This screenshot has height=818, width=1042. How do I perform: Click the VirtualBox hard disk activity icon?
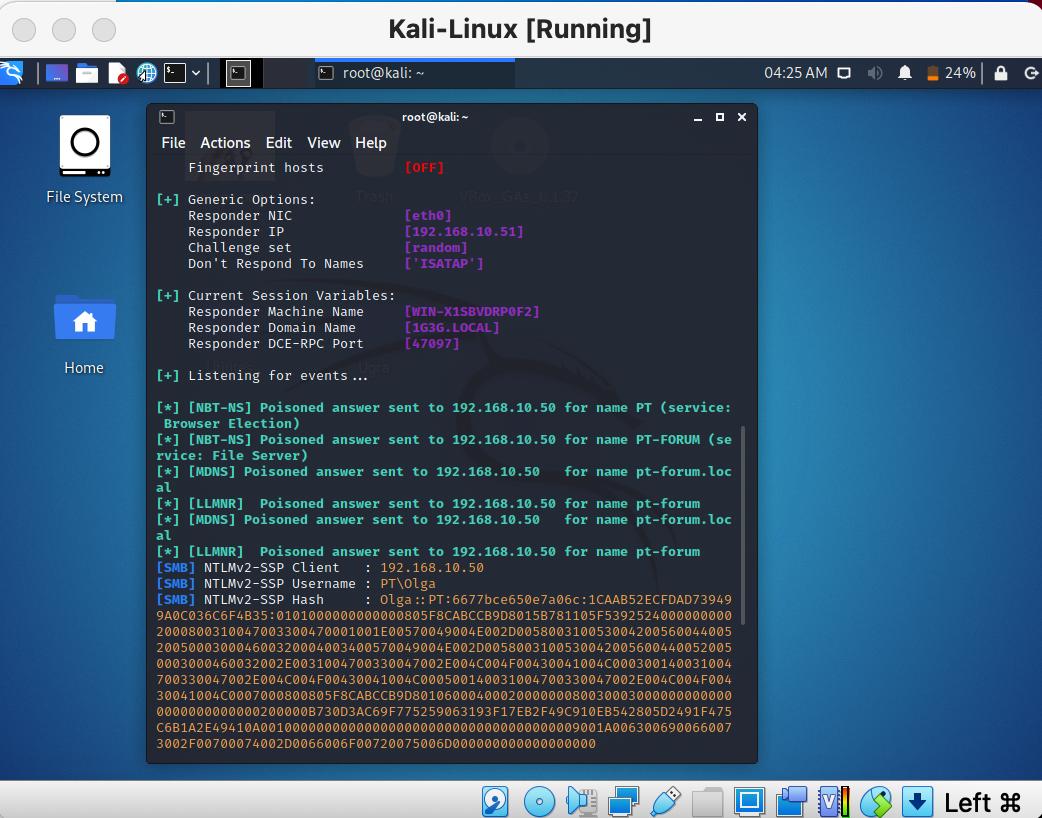tap(495, 802)
